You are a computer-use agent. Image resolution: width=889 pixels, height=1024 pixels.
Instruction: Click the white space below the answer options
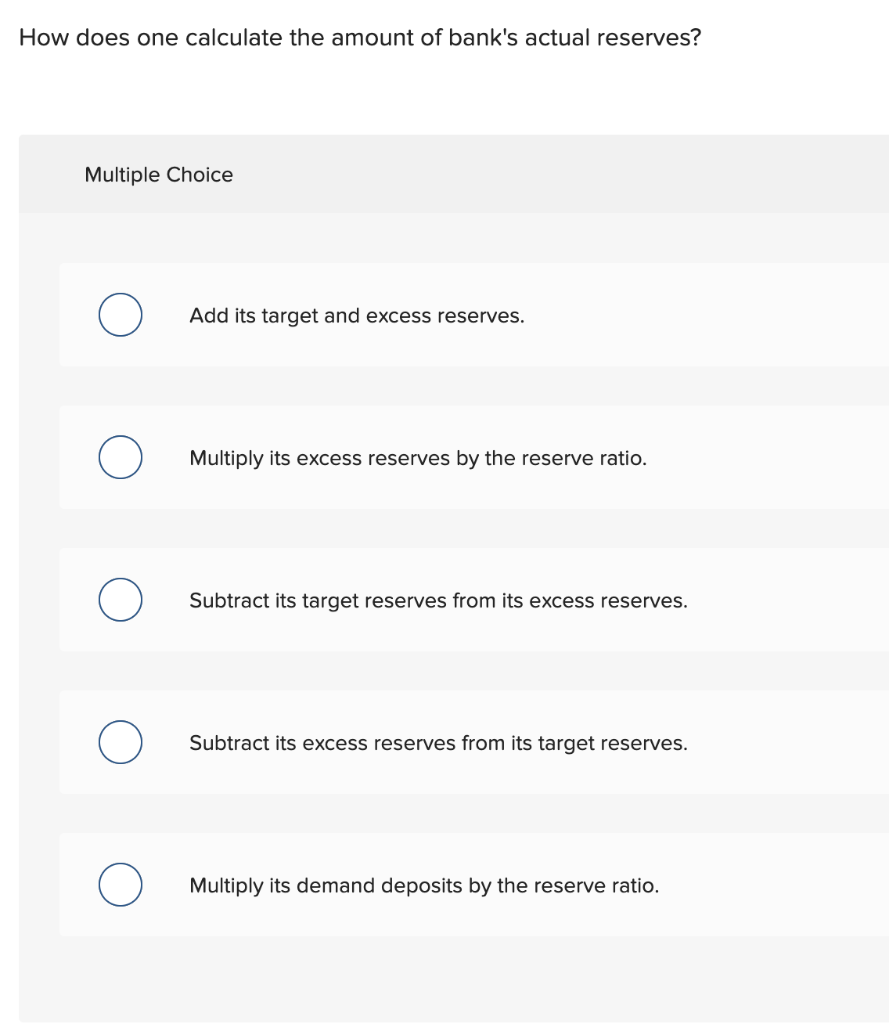point(450,975)
